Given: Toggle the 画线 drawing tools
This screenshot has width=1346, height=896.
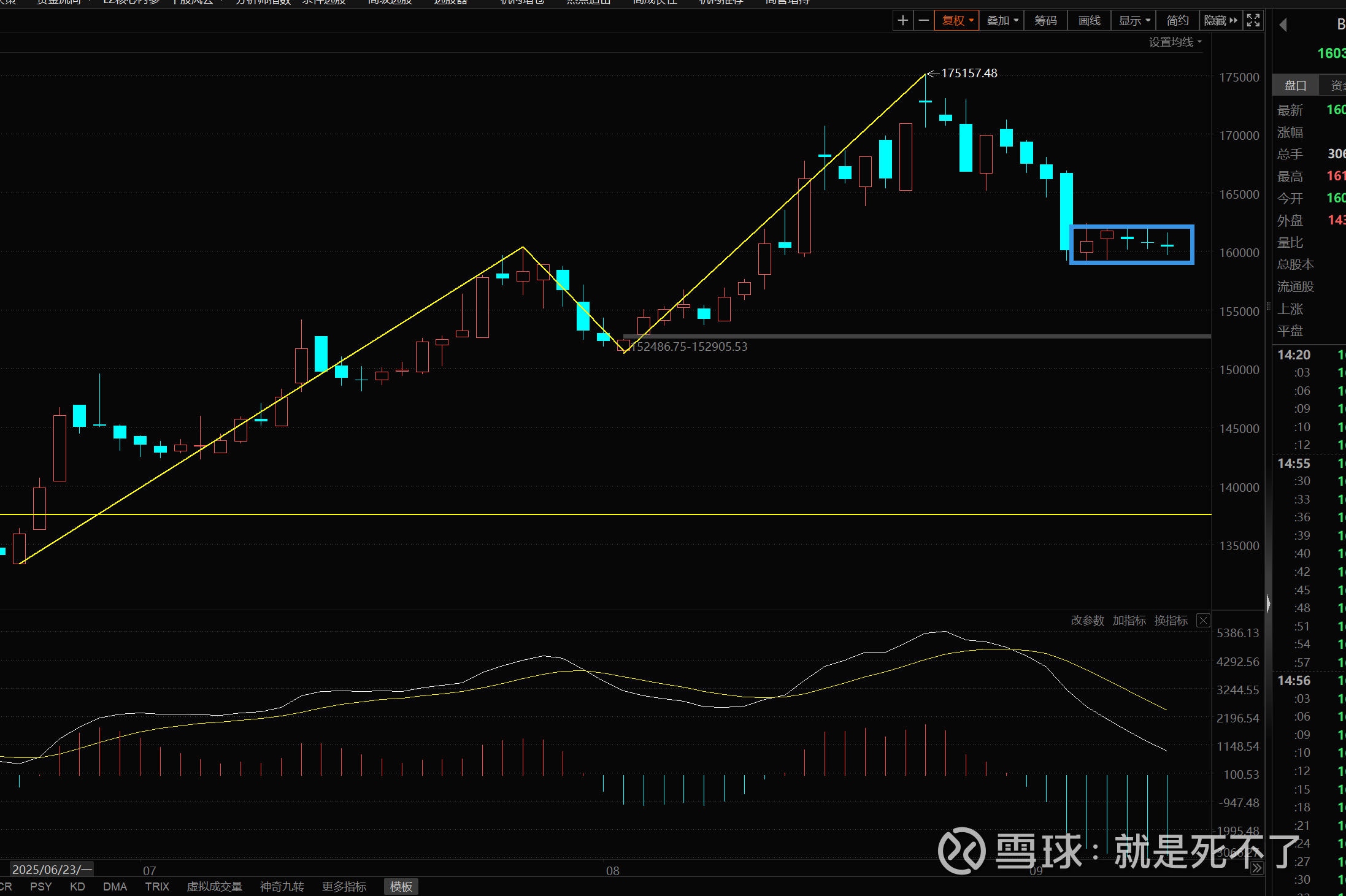Looking at the screenshot, I should (1089, 20).
